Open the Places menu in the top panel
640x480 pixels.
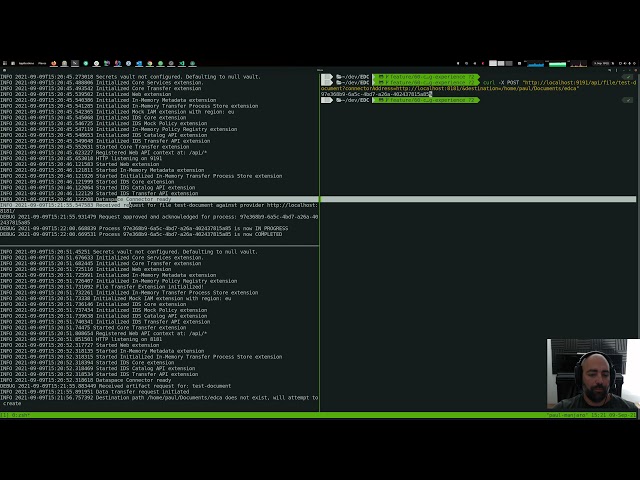[42, 63]
